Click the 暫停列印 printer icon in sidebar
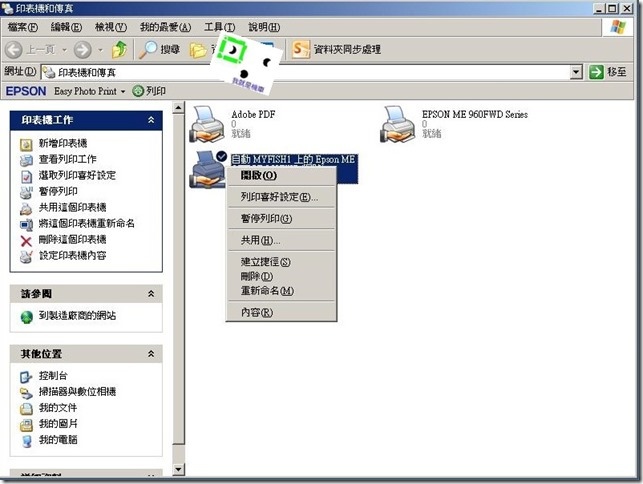Image resolution: width=643 pixels, height=484 pixels. pyautogui.click(x=26, y=192)
